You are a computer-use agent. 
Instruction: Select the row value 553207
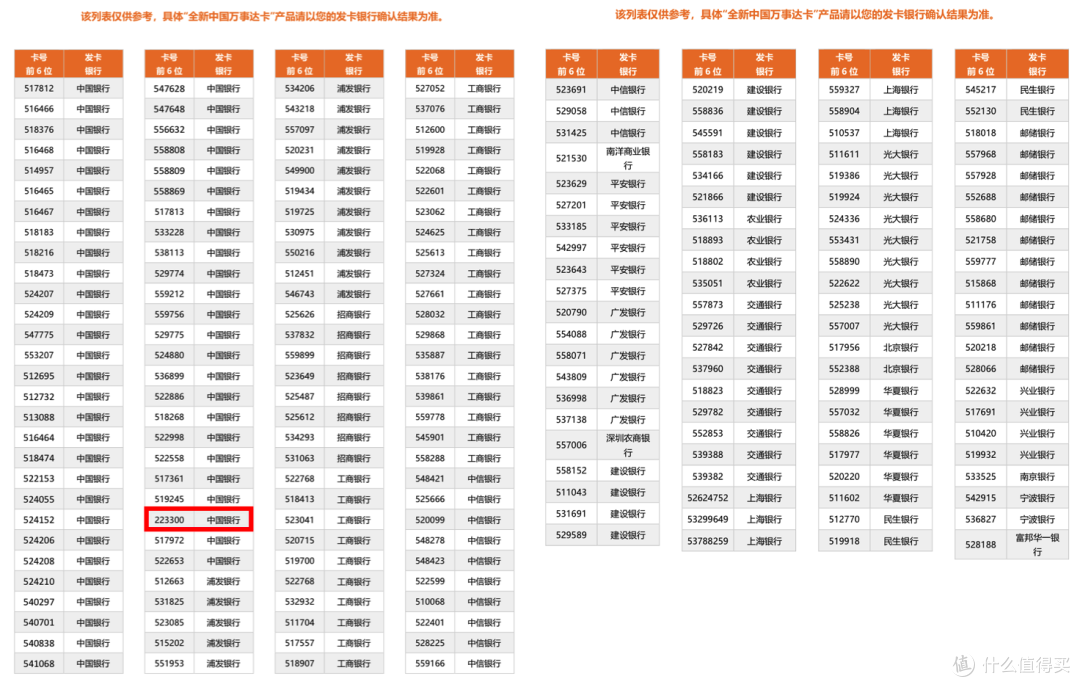pos(39,355)
